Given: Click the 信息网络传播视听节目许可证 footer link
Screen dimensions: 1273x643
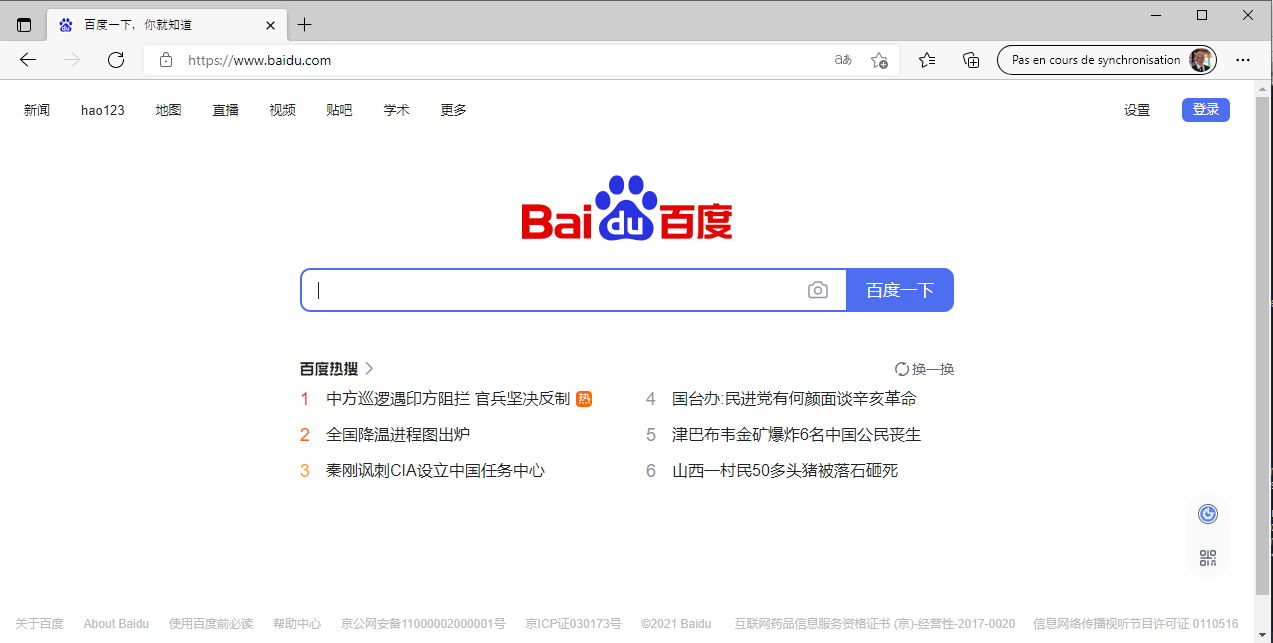Looking at the screenshot, I should coord(1136,624).
